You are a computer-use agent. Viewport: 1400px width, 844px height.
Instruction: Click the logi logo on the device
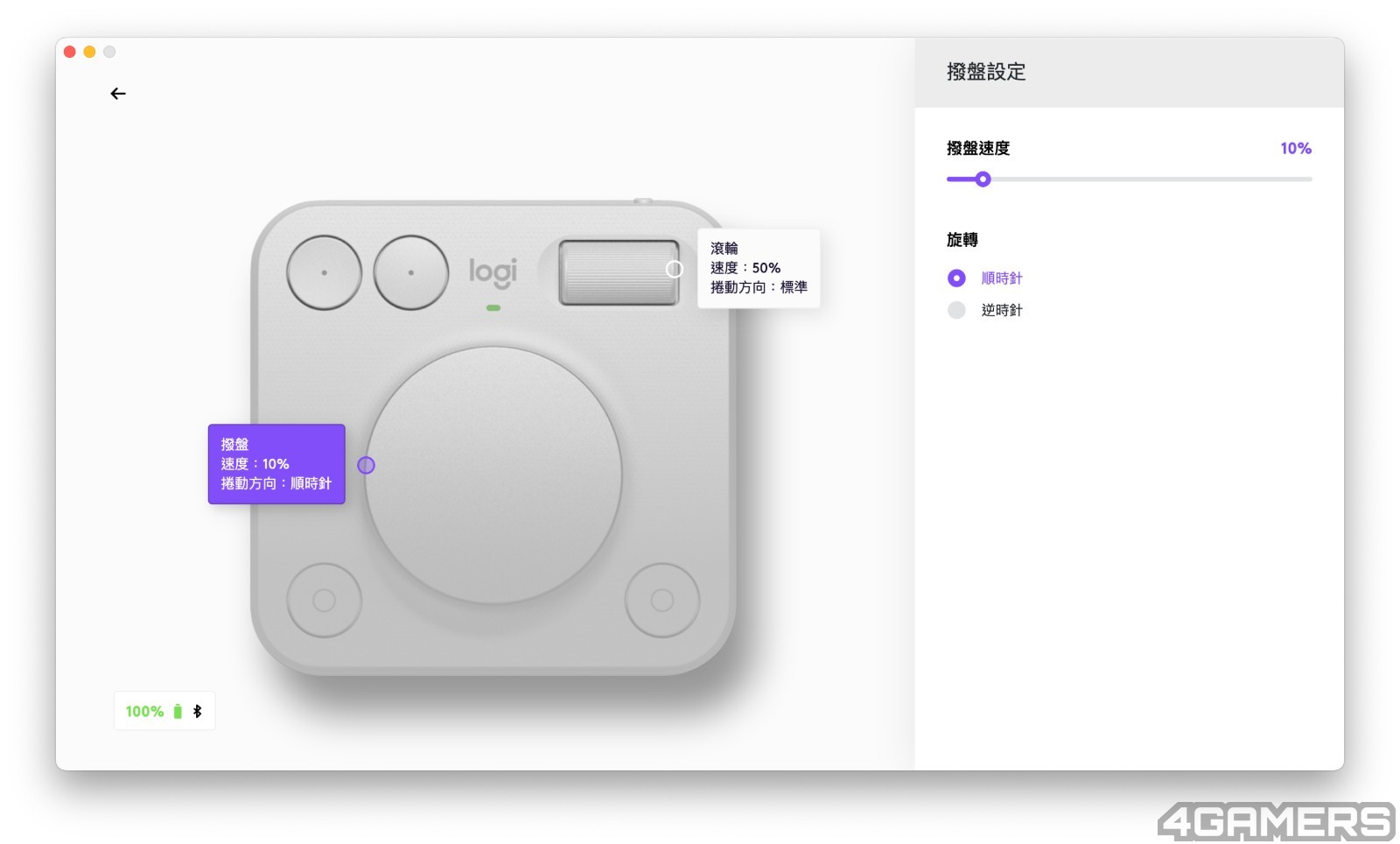click(x=493, y=272)
